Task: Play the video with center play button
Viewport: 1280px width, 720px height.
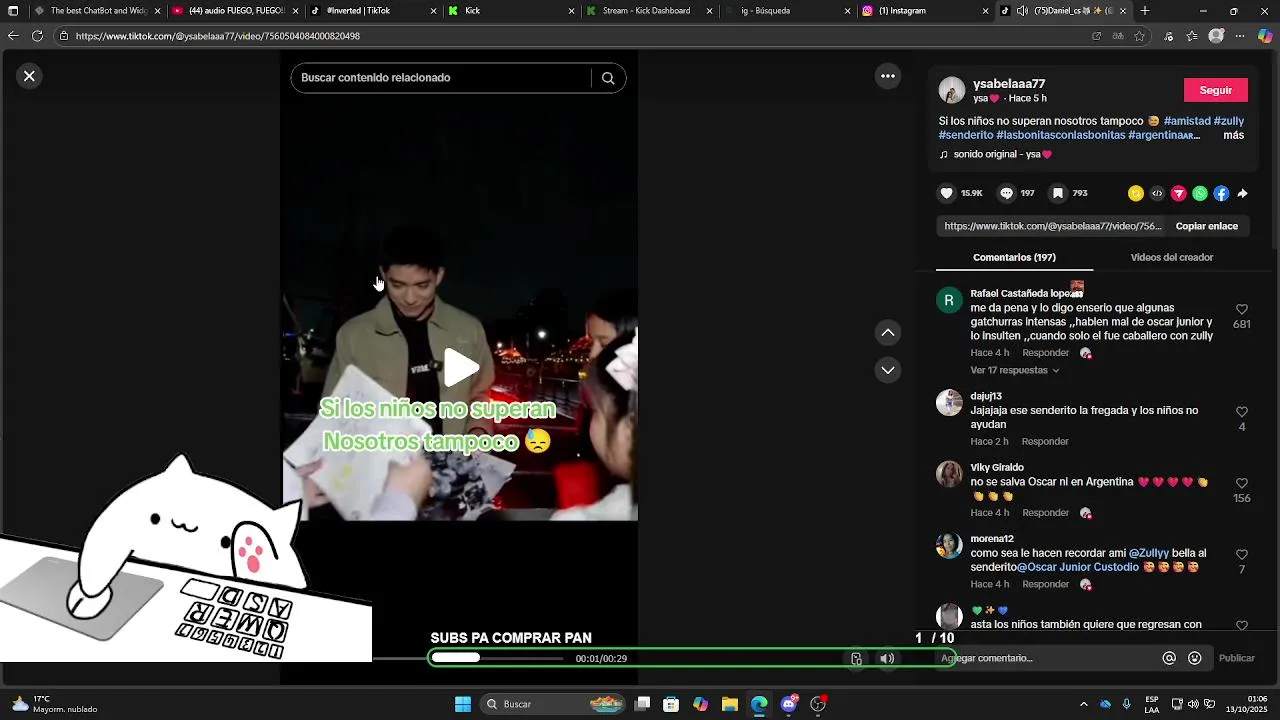Action: click(460, 368)
